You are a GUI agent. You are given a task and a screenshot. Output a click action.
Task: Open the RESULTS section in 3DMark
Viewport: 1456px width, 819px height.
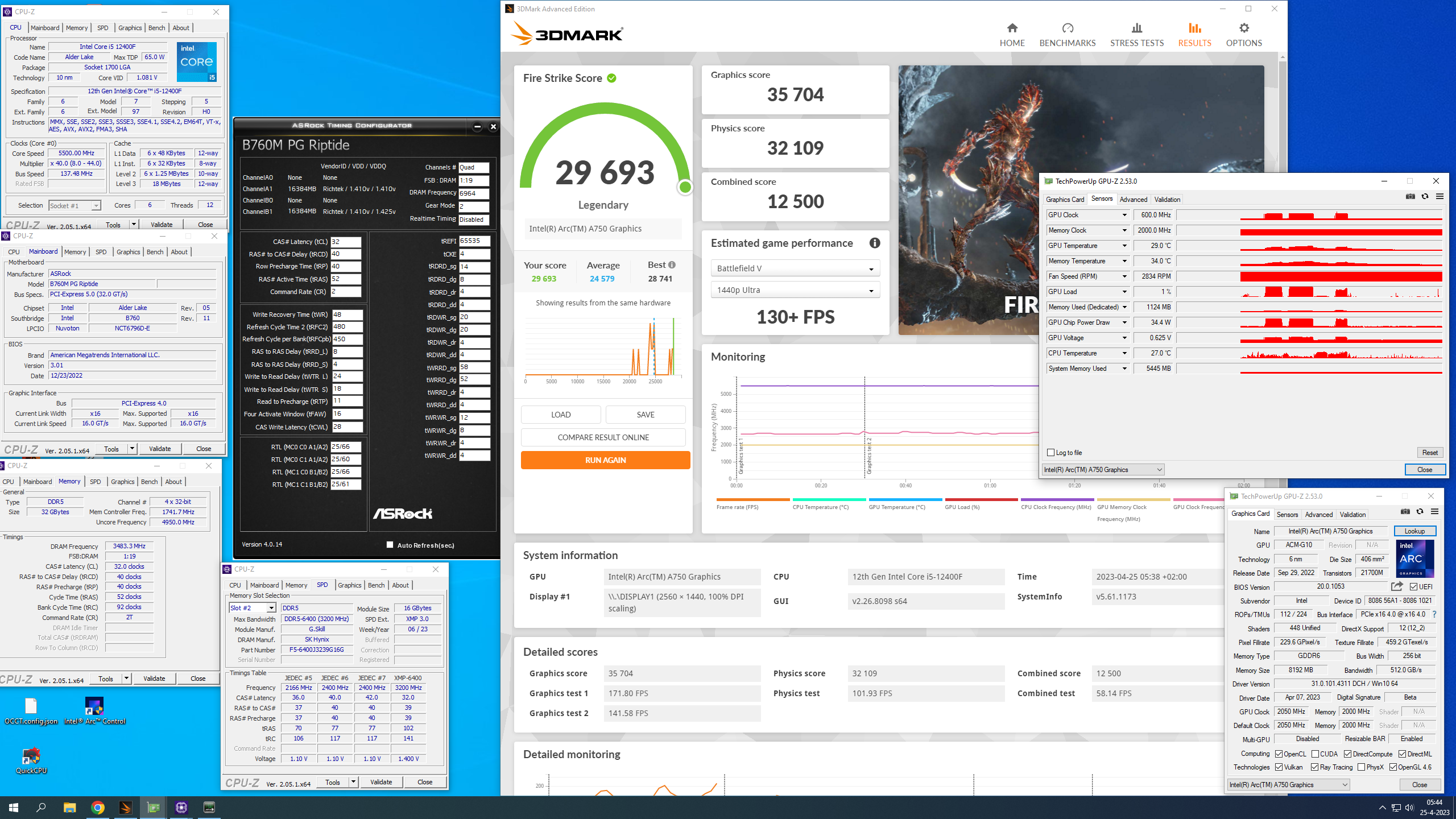[x=1194, y=35]
